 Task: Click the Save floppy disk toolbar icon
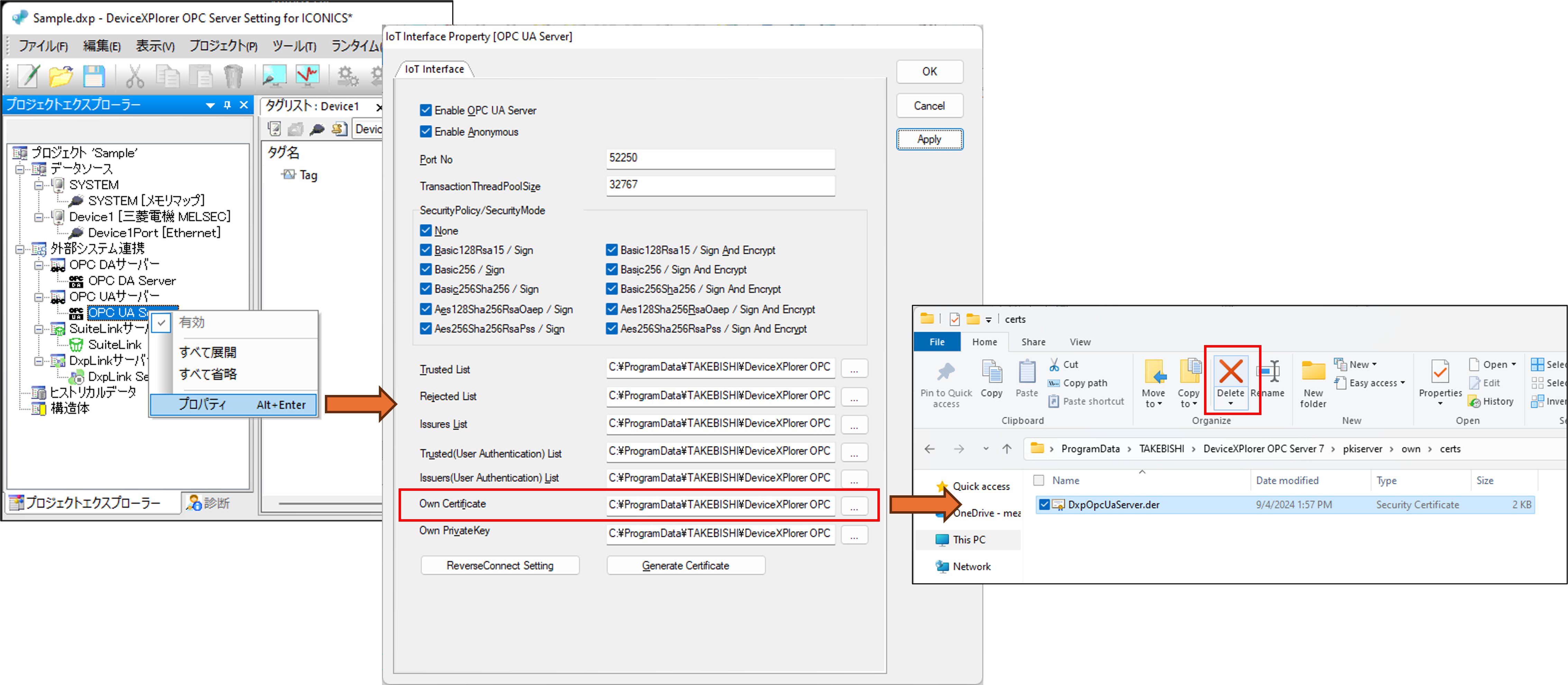pyautogui.click(x=94, y=76)
